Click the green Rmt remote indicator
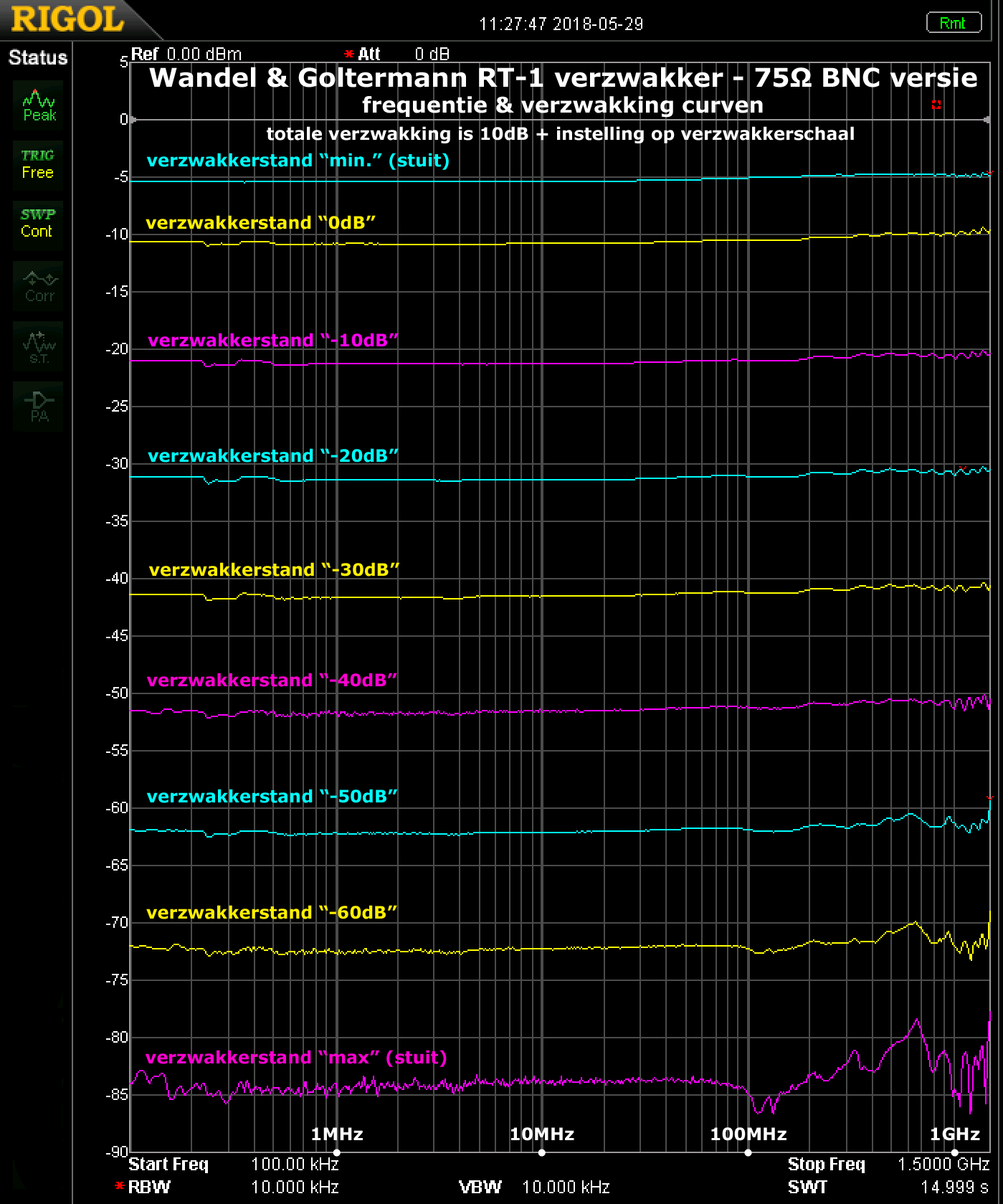 [953, 23]
